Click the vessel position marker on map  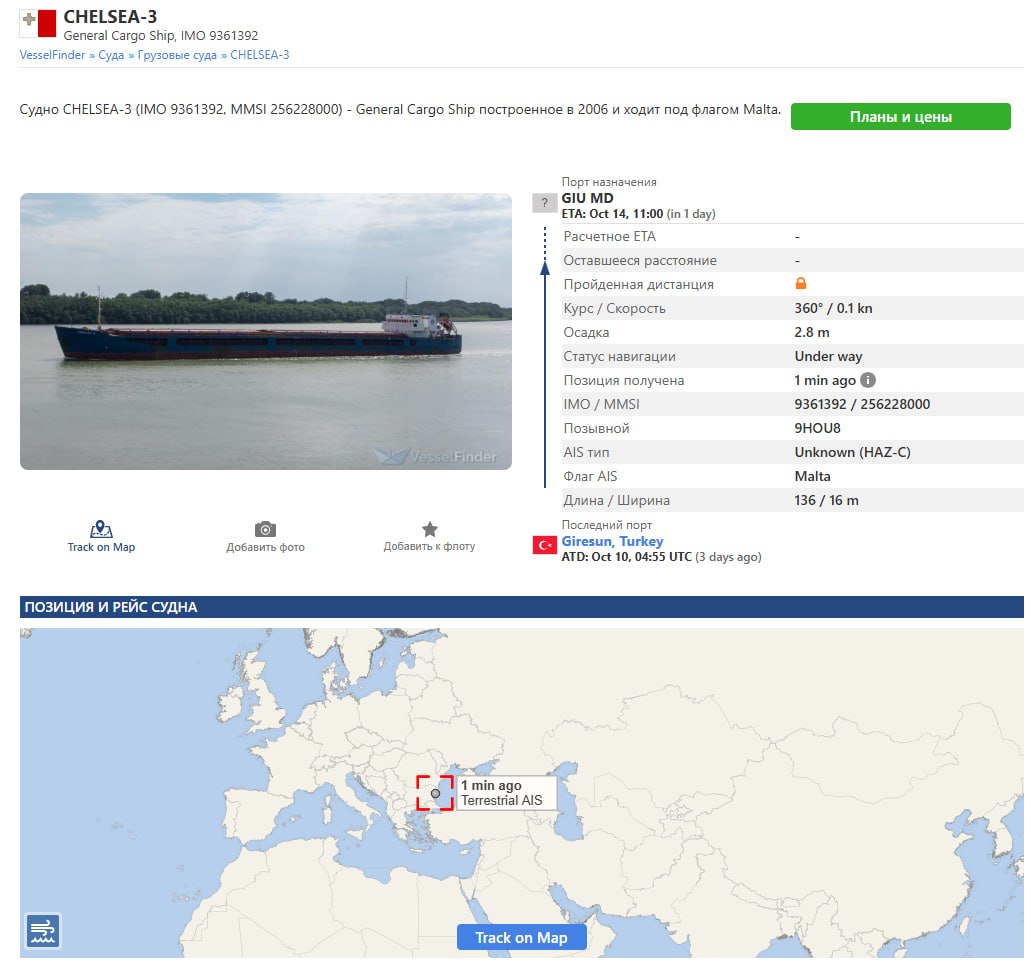(435, 793)
